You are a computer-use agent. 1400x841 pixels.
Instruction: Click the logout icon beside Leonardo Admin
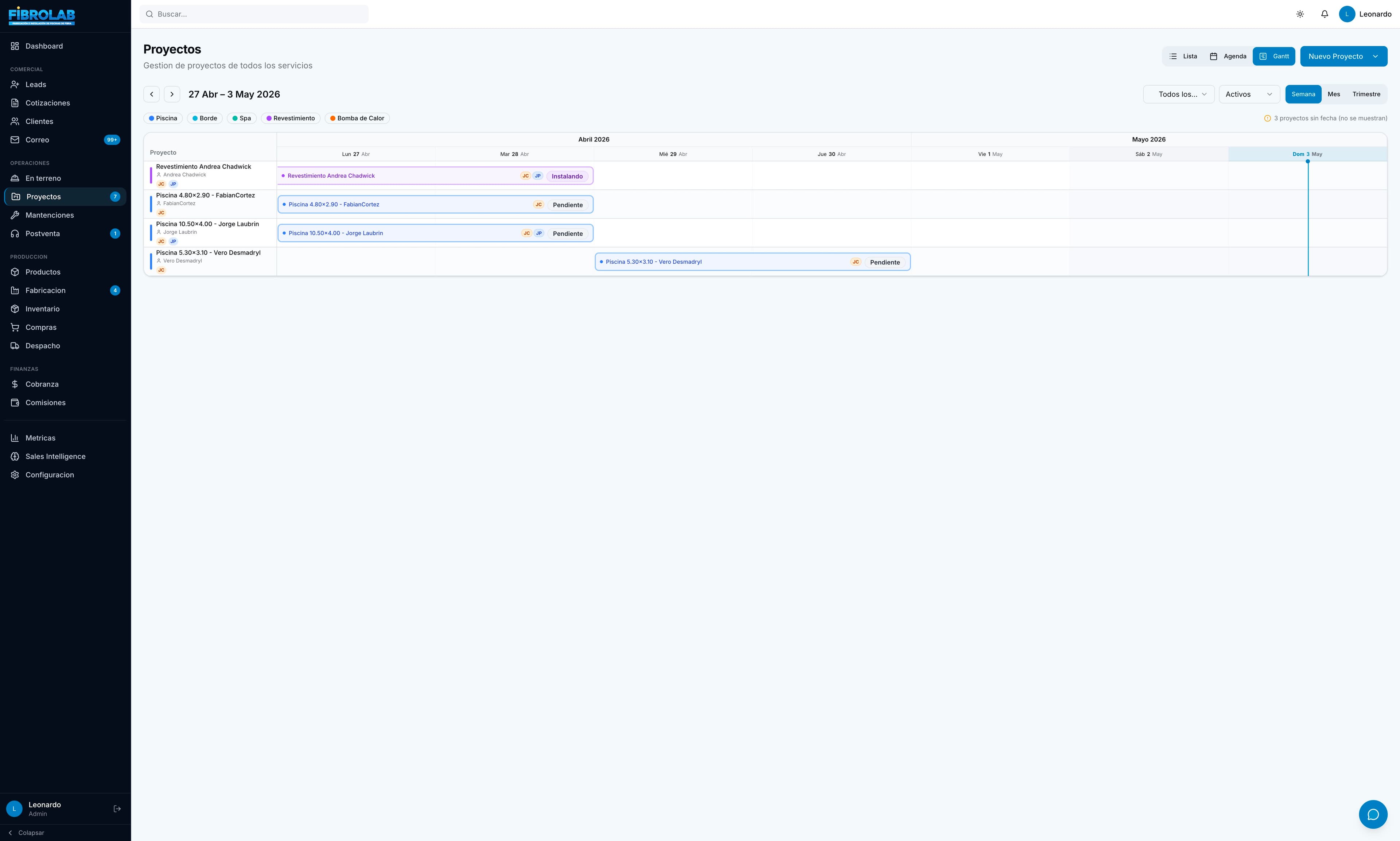[x=117, y=809]
